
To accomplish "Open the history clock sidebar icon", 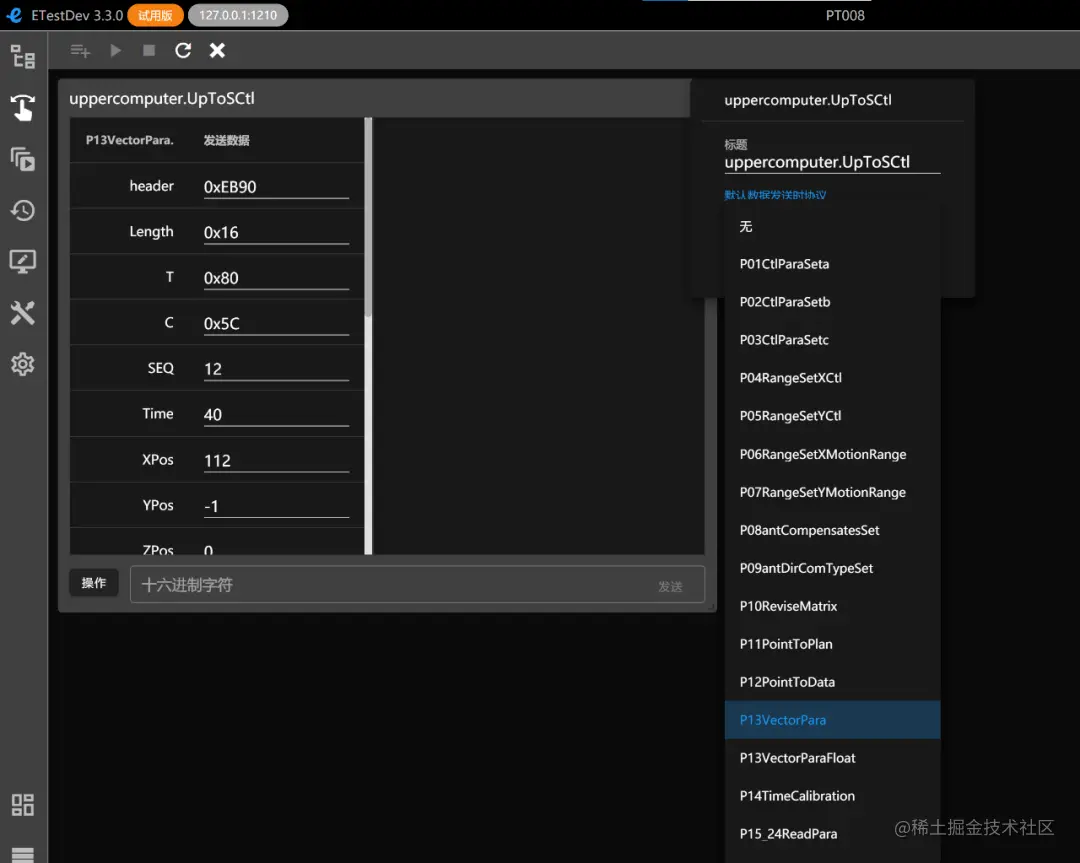I will tap(23, 210).
